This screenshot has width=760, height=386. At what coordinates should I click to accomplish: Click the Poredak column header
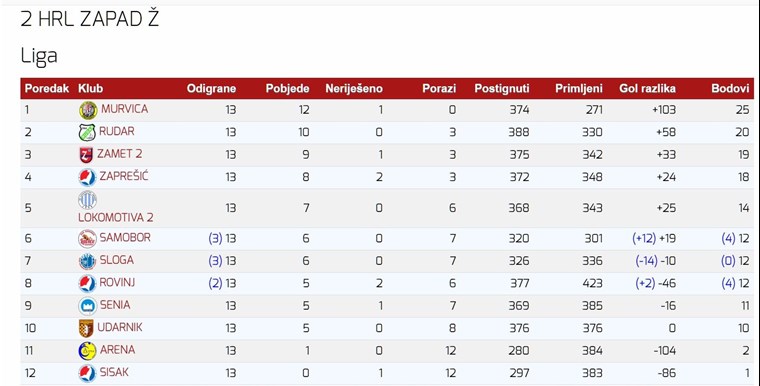tap(47, 88)
